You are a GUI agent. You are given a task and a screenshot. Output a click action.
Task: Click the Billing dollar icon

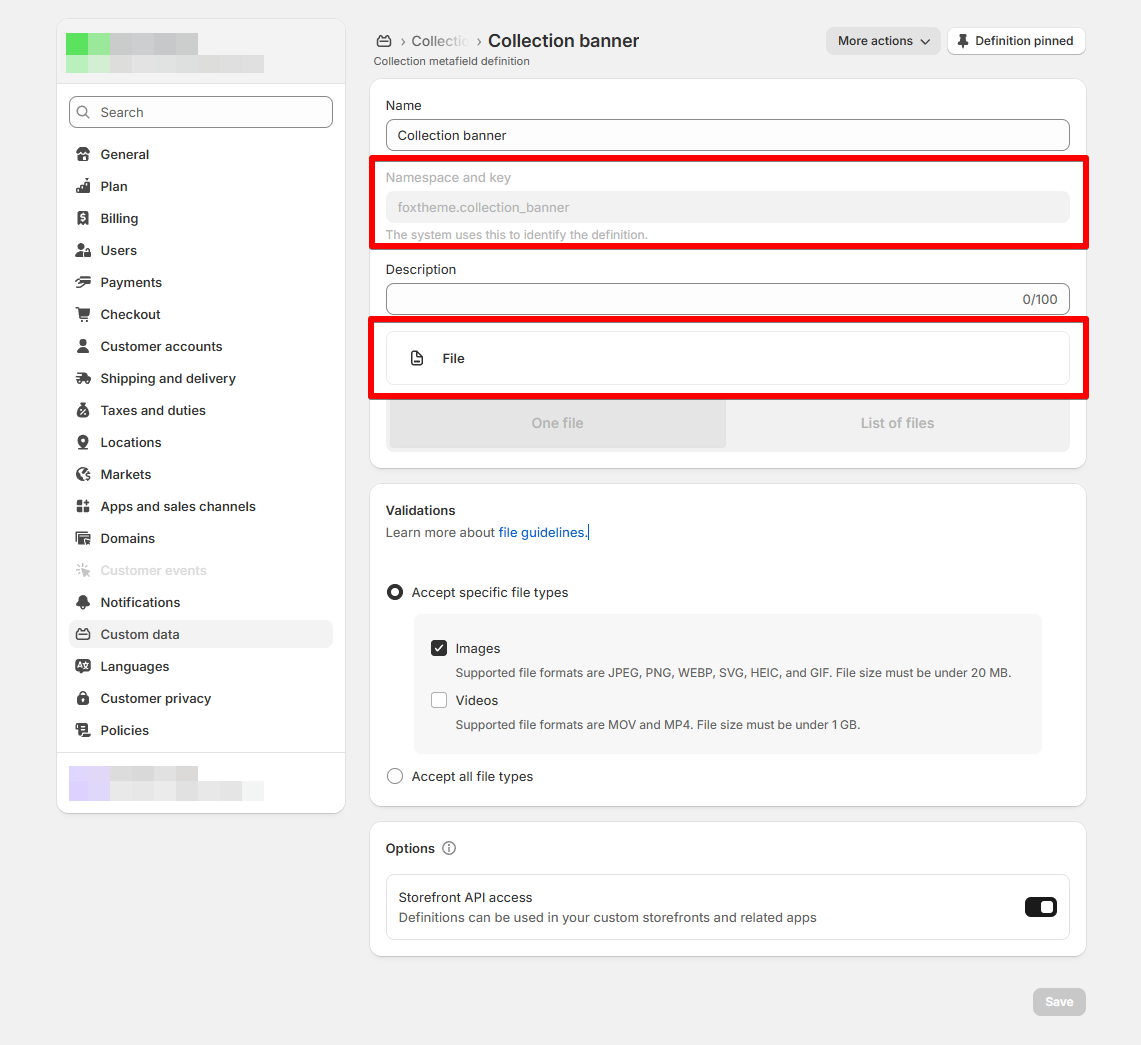pos(83,218)
